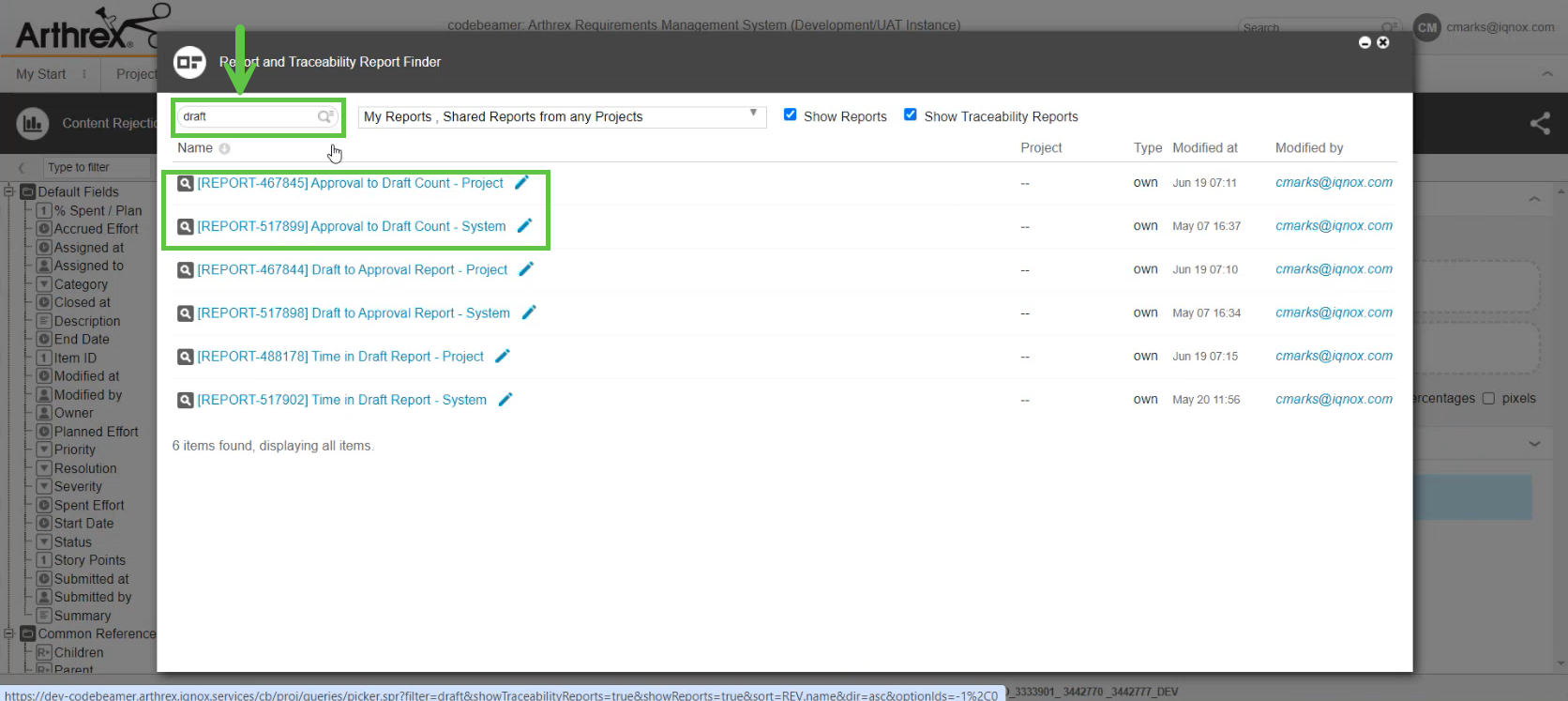Open the My Reports scope dropdown
This screenshot has height=701, width=1568.
[x=562, y=116]
